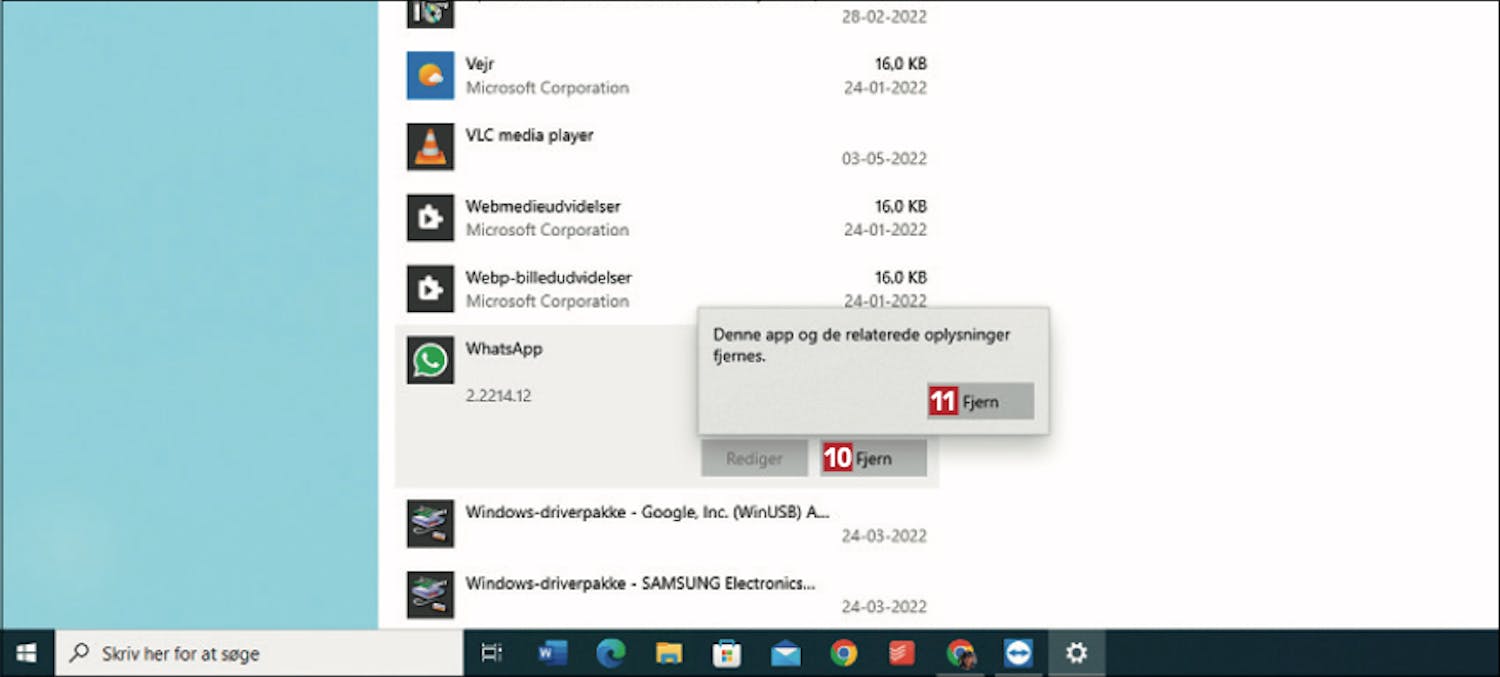The width and height of the screenshot is (1500, 677).
Task: Click the WhatsApp version number 2.2214.12
Action: click(498, 396)
